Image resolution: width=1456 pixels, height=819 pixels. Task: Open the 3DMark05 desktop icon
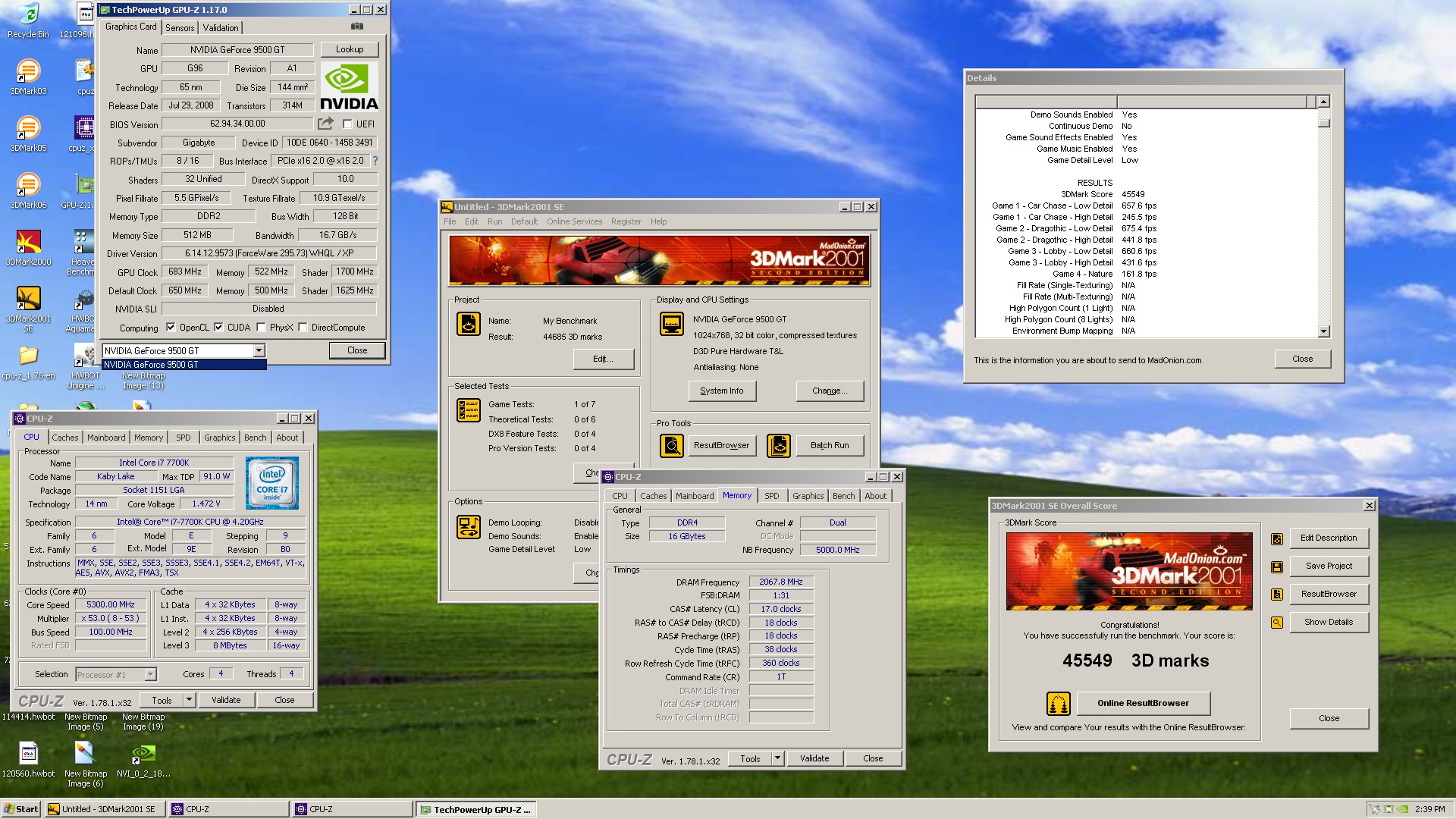28,134
